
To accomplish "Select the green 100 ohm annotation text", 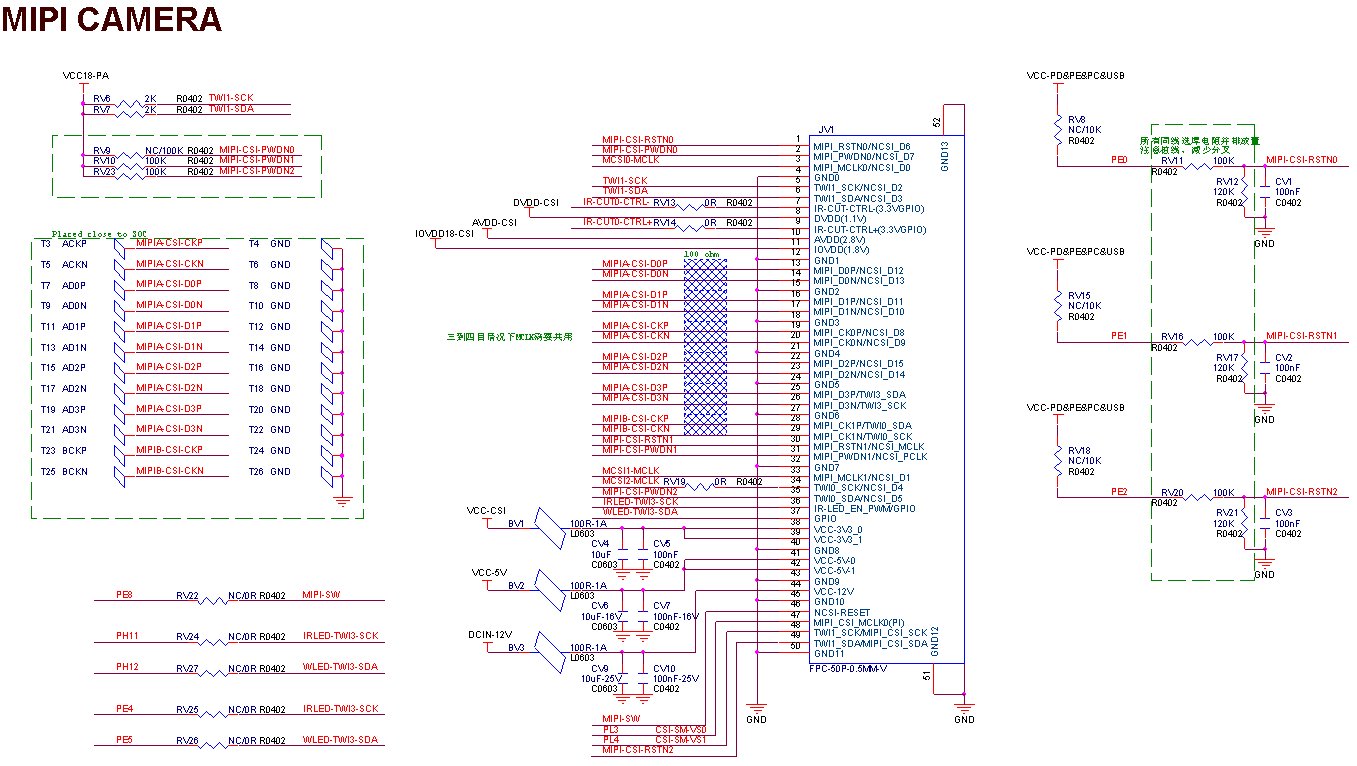I will point(703,254).
